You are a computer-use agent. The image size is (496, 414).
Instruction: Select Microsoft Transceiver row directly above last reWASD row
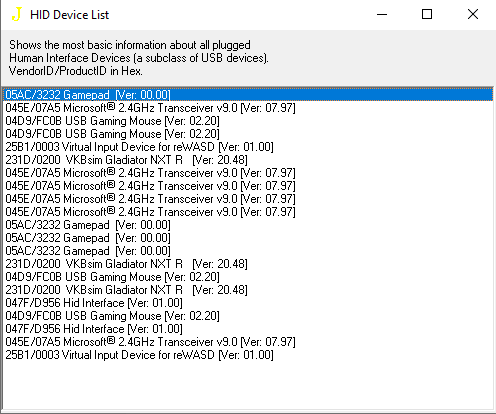coord(248,342)
